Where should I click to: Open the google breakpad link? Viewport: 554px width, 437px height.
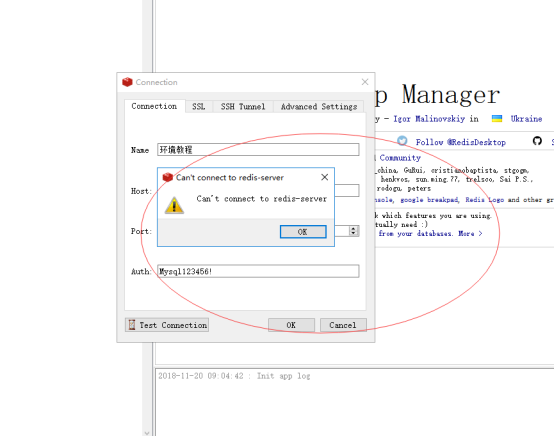[429, 200]
